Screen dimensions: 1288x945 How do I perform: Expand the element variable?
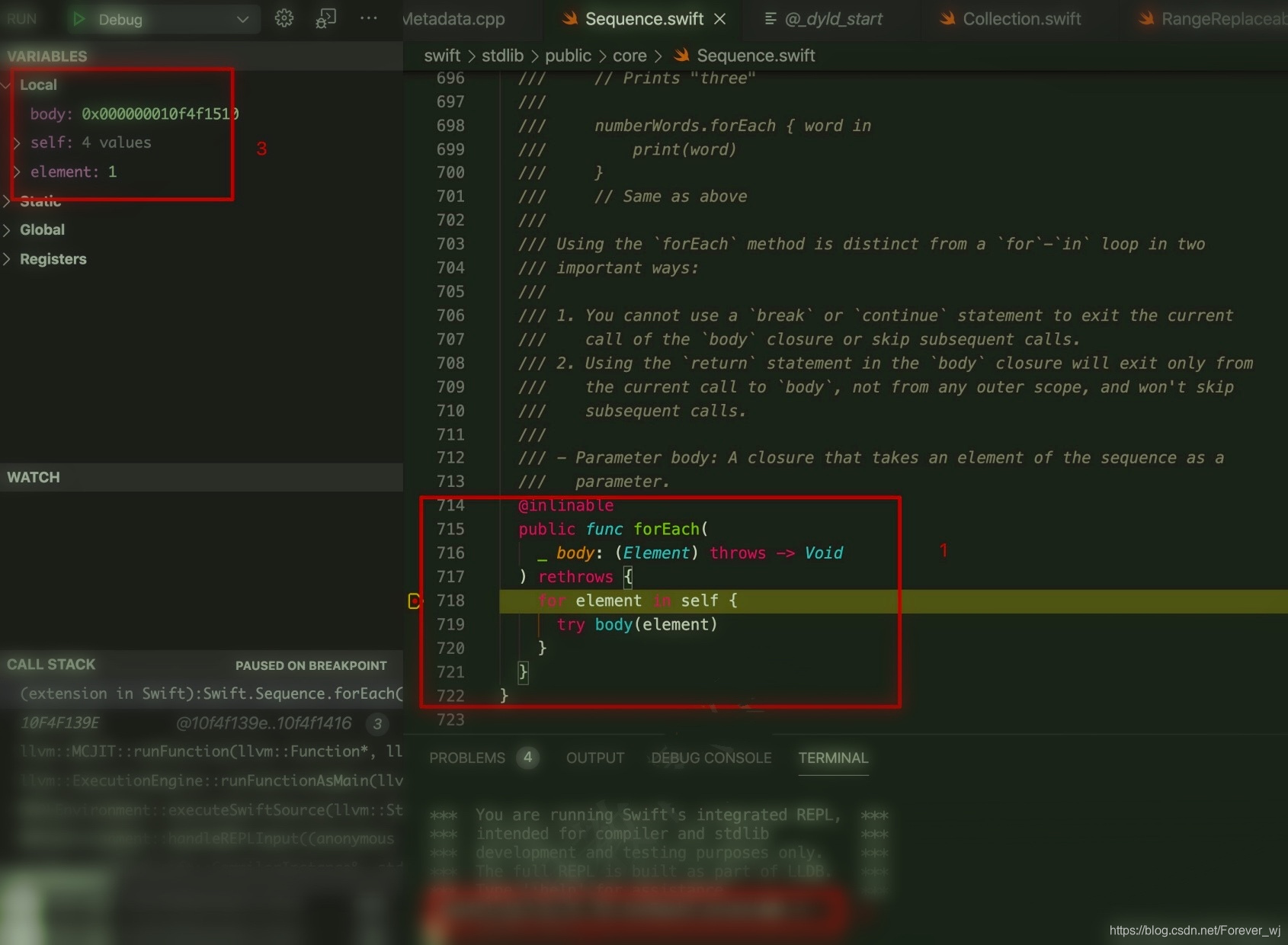16,171
